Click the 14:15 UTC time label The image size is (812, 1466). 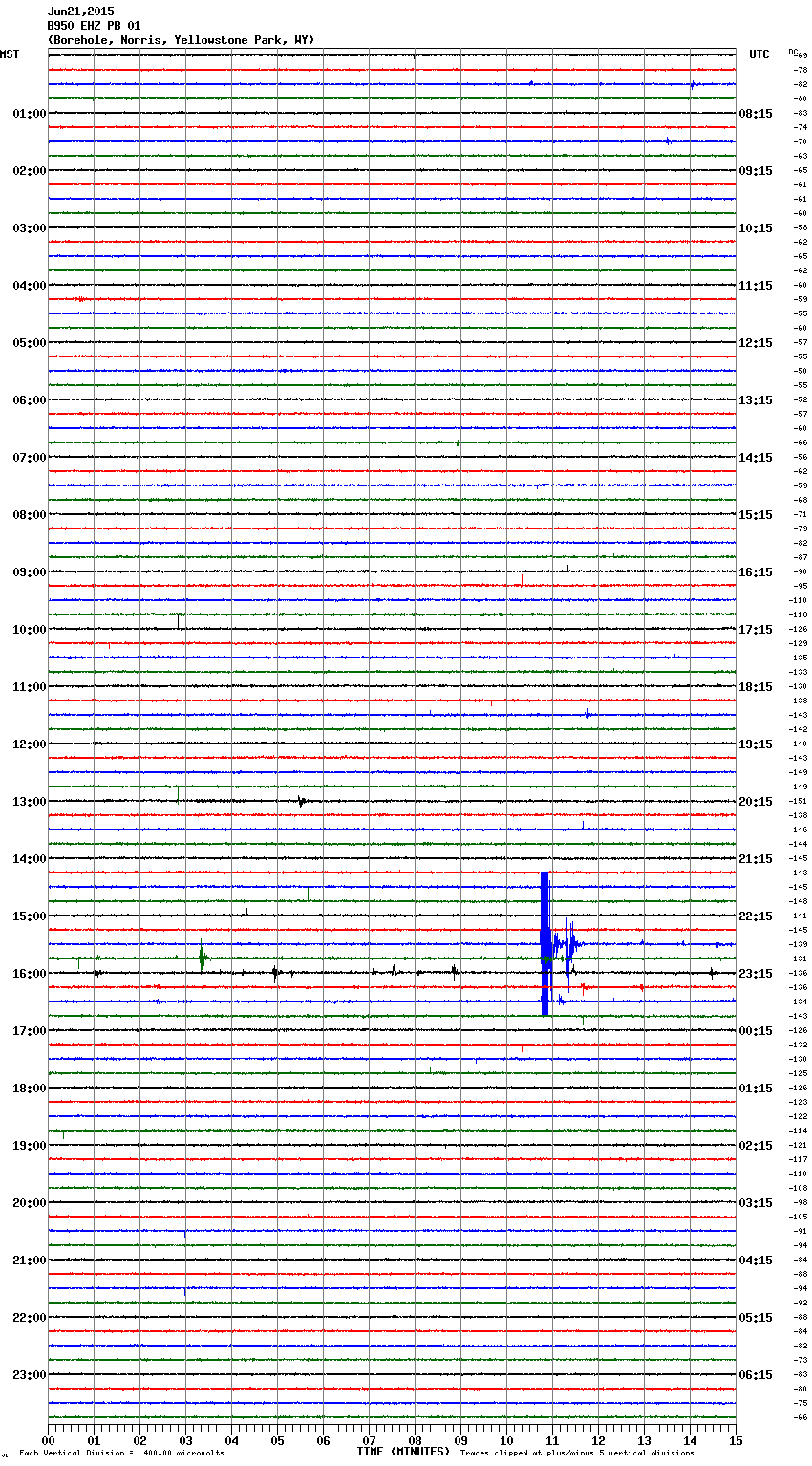(756, 458)
